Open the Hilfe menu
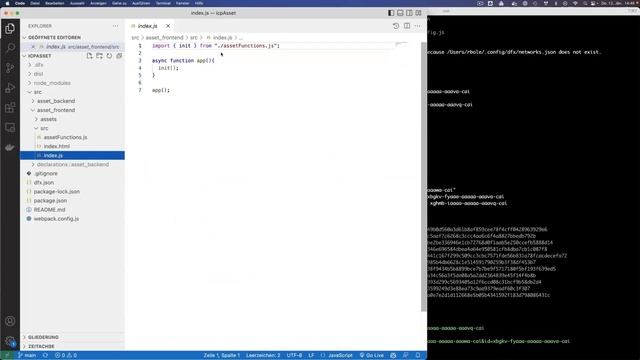This screenshot has width=640, height=360. point(199,3)
